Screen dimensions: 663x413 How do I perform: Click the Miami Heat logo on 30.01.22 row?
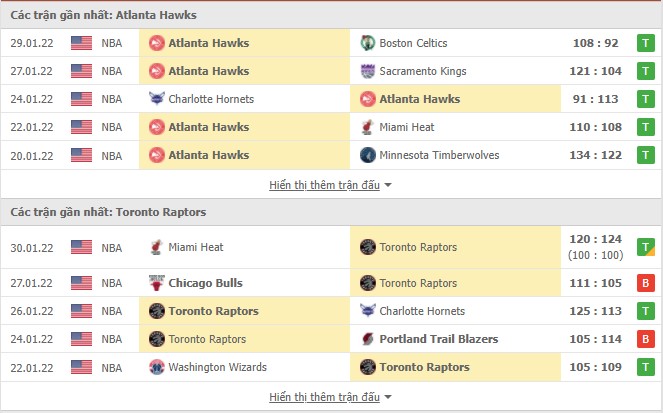(x=156, y=247)
